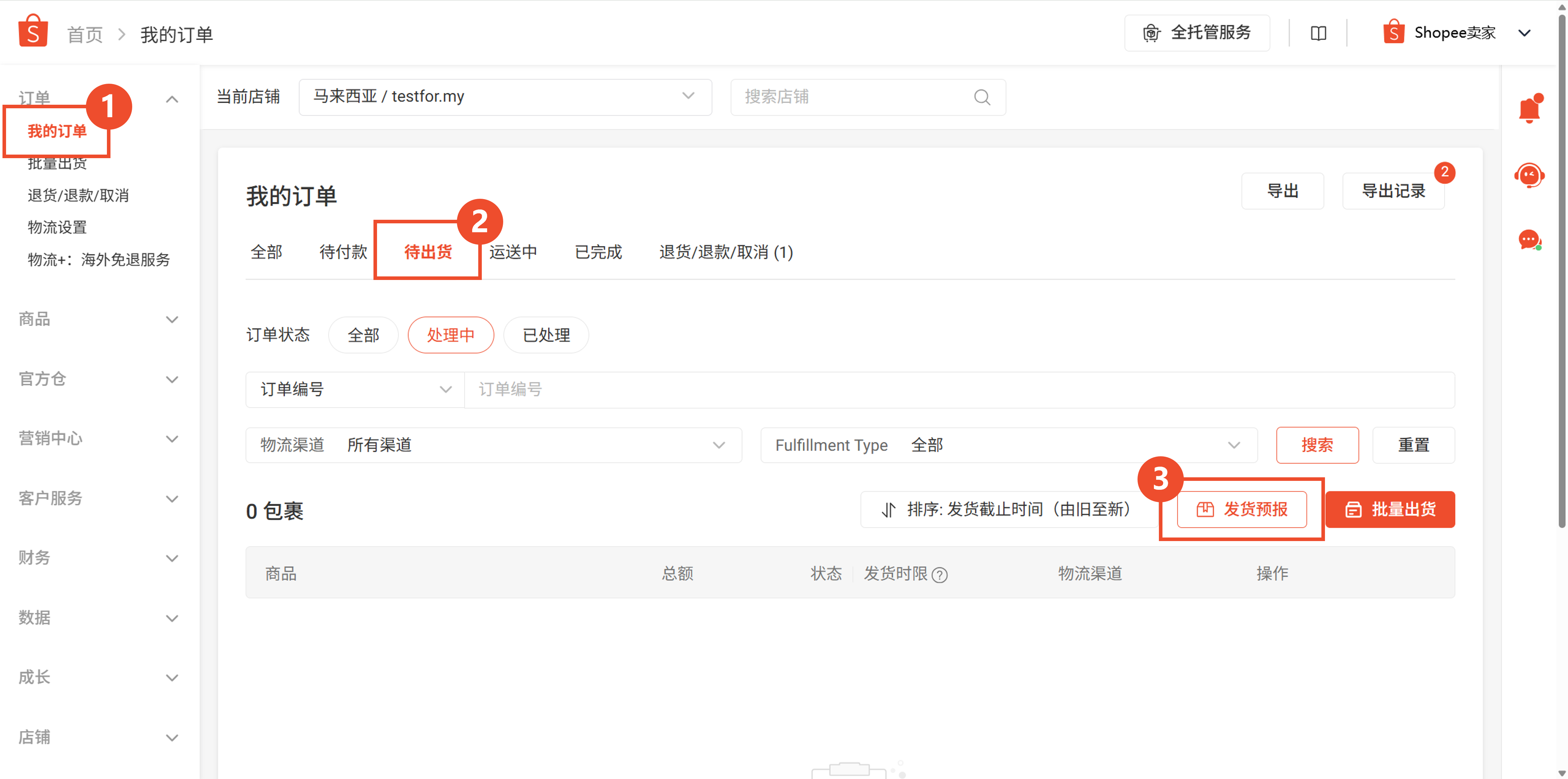Switch to the 已完成 tab
1568x779 pixels.
[598, 252]
